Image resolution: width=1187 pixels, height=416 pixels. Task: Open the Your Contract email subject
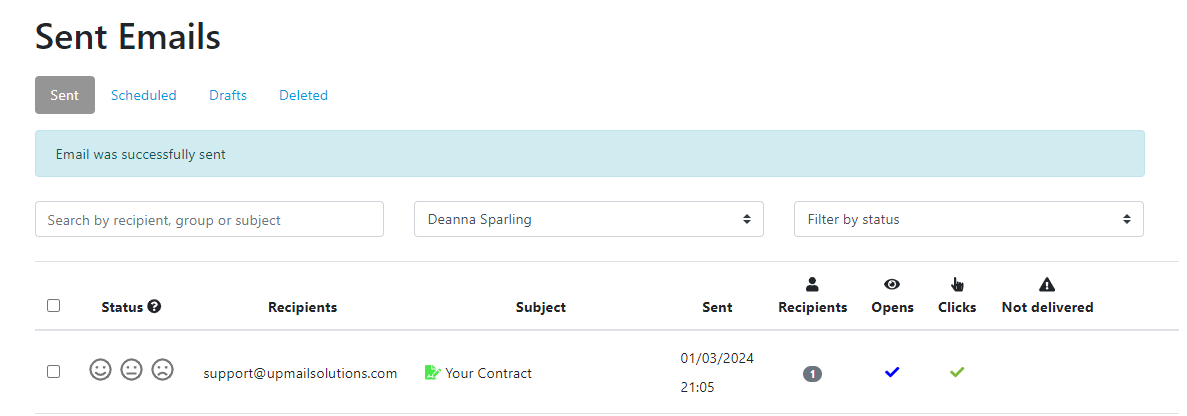tap(488, 373)
